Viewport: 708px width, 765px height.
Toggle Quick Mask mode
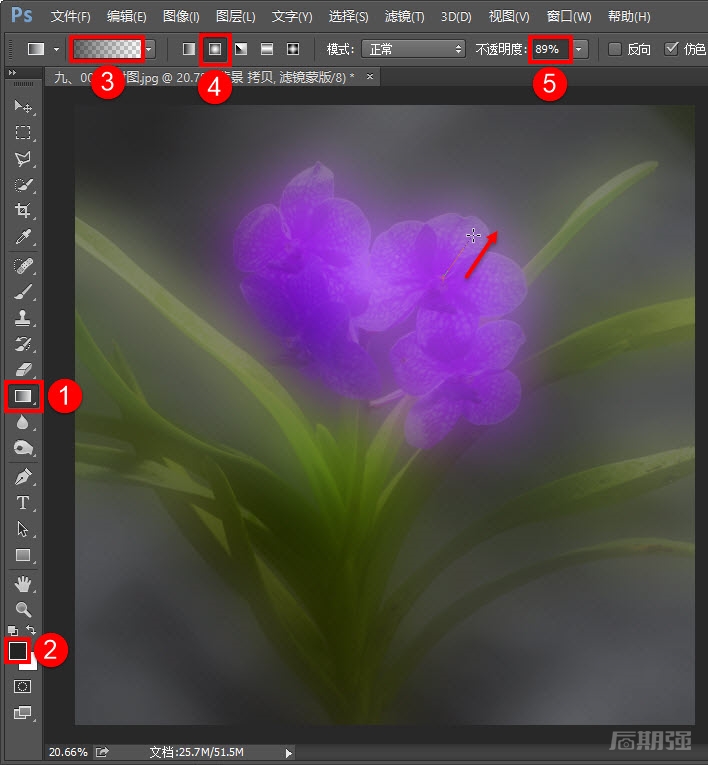pos(22,687)
